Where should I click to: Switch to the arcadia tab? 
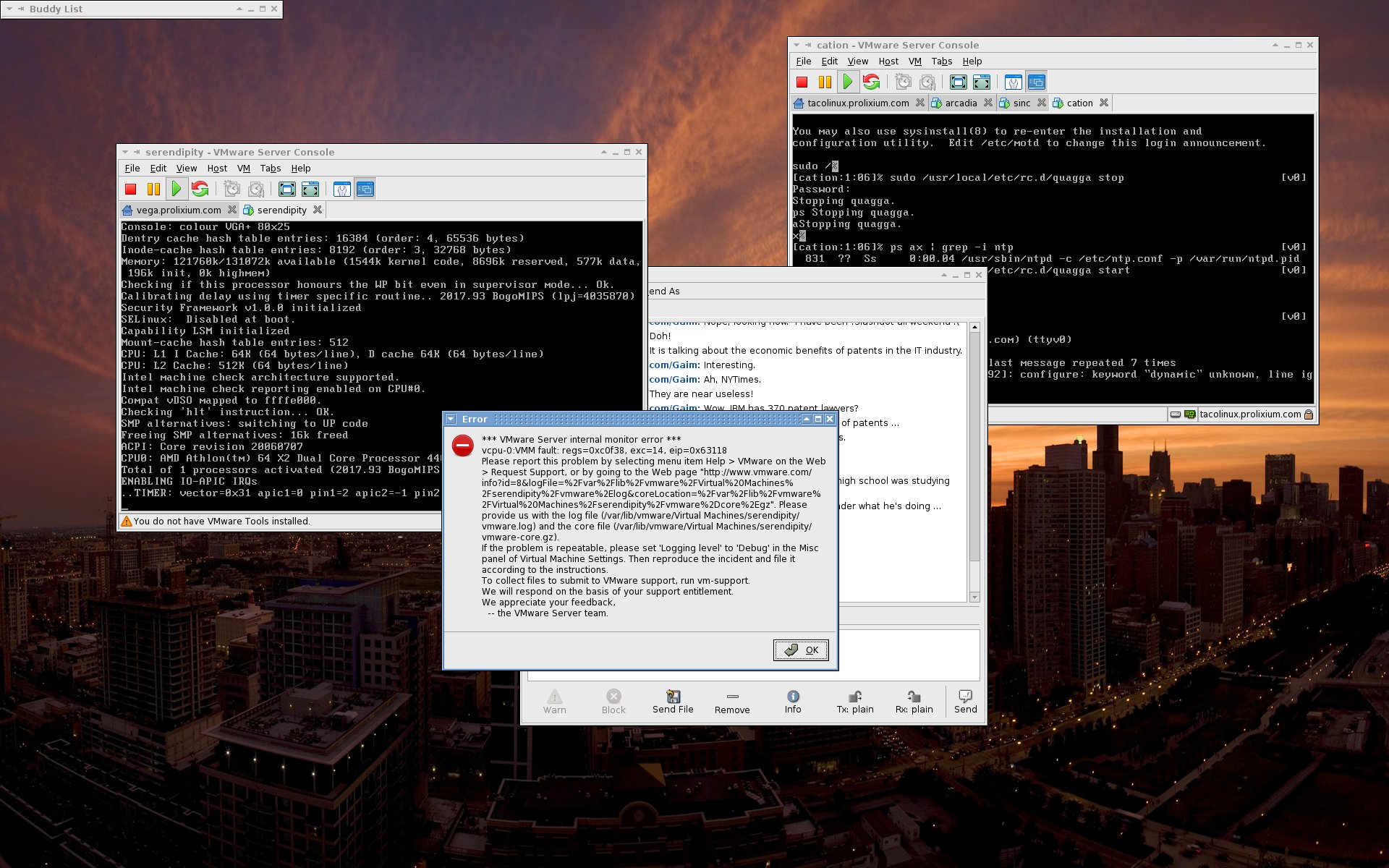point(960,103)
